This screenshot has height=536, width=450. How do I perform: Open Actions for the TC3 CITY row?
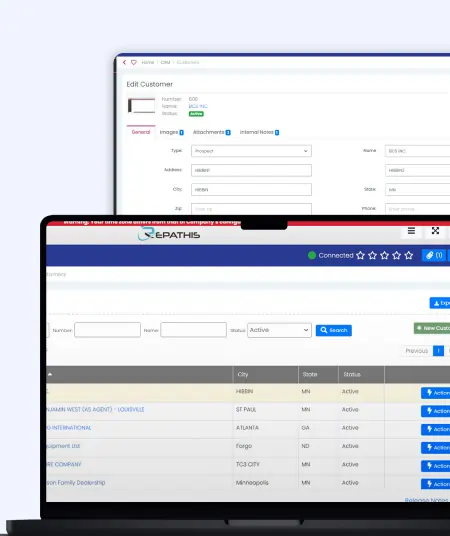click(436, 466)
